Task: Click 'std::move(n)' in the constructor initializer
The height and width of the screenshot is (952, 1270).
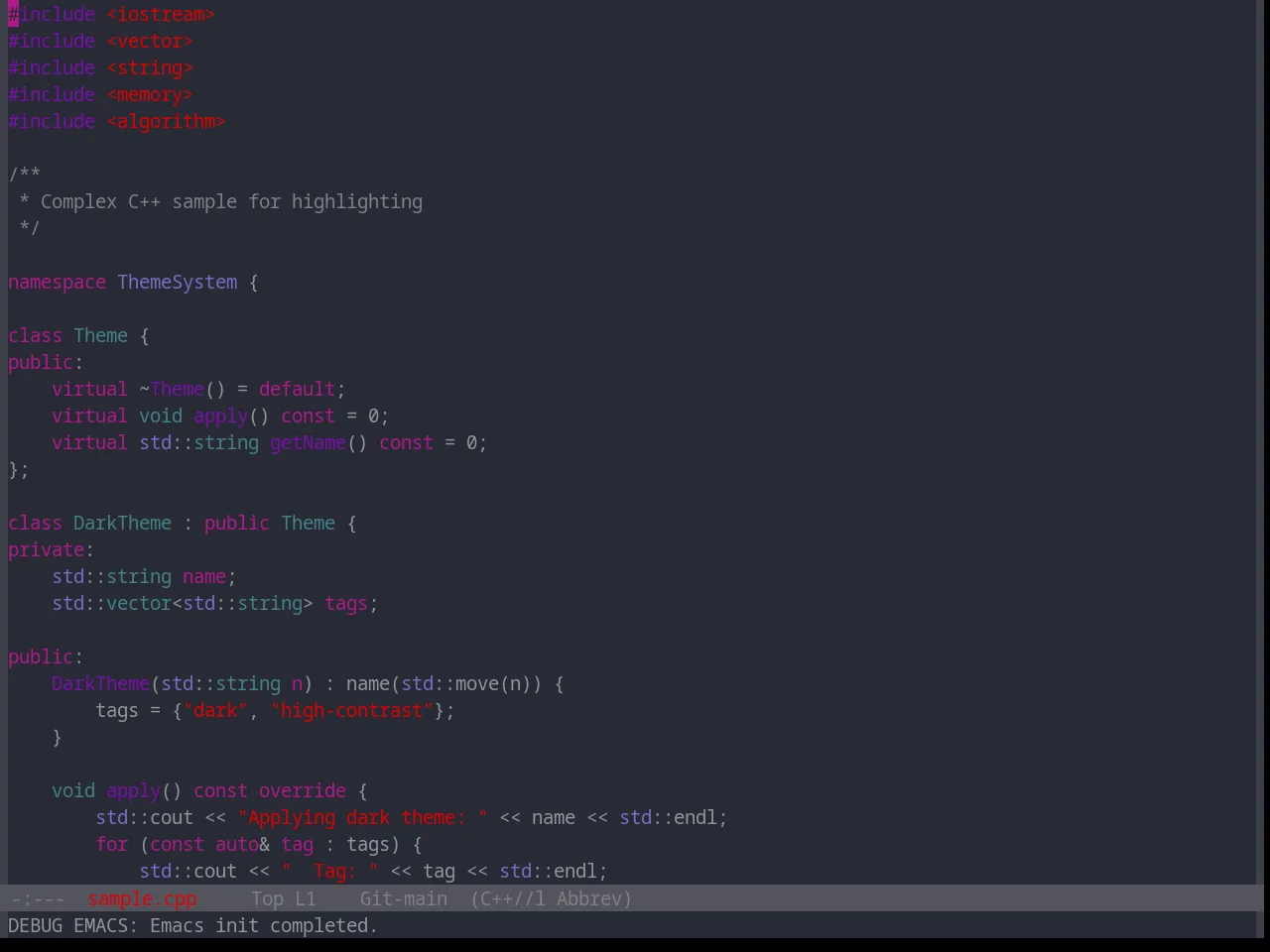Action: [467, 684]
